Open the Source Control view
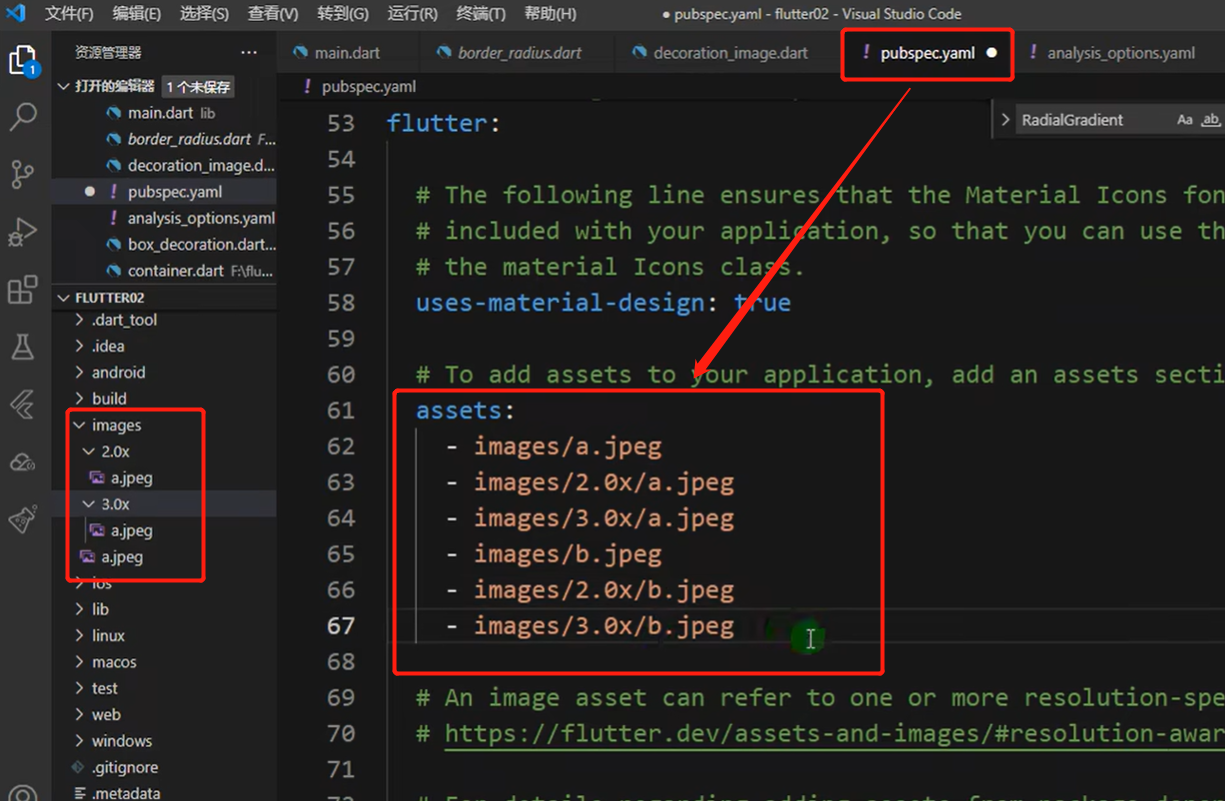 click(x=22, y=174)
